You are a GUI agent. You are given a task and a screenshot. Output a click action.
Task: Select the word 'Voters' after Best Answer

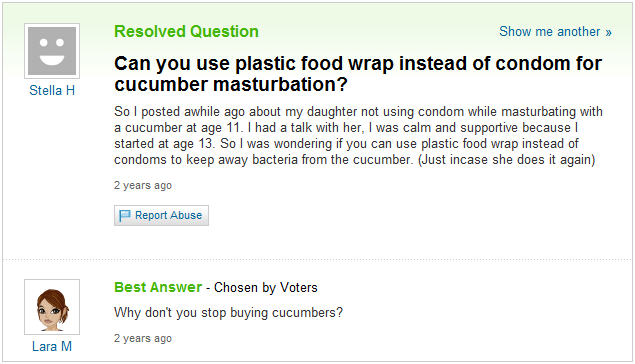[299, 287]
